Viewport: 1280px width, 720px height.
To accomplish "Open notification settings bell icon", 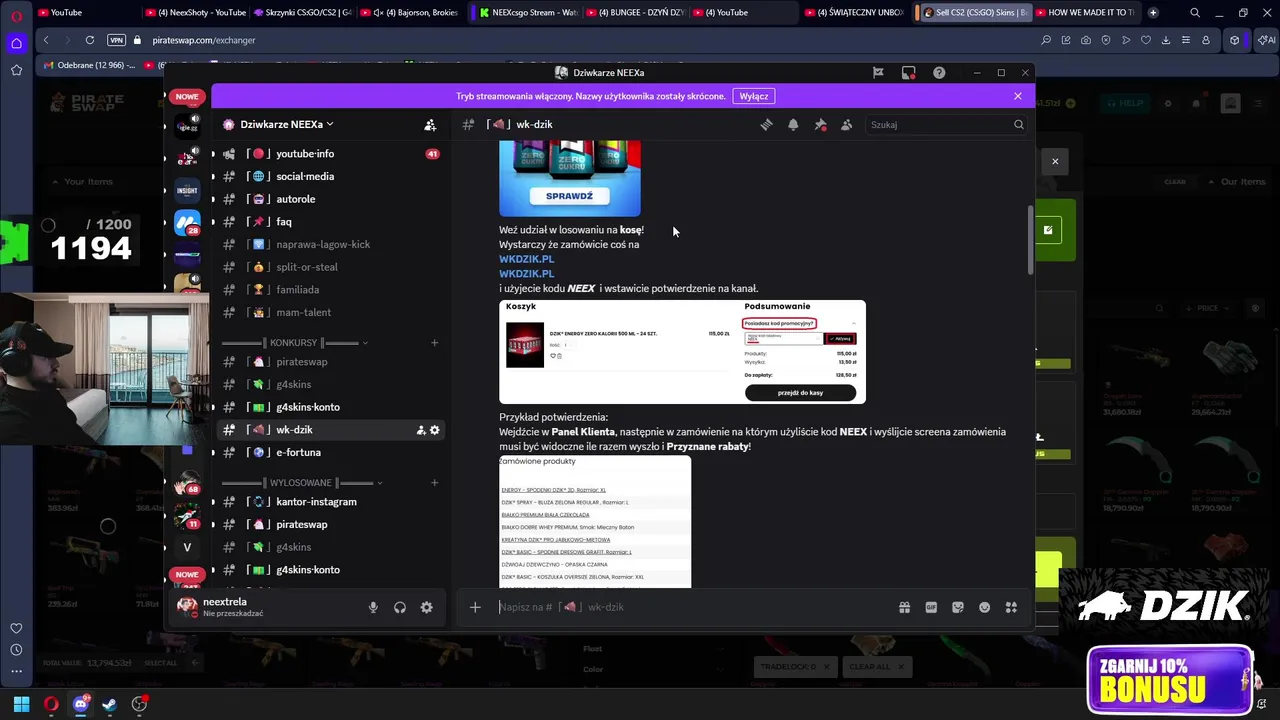I will pos(793,125).
